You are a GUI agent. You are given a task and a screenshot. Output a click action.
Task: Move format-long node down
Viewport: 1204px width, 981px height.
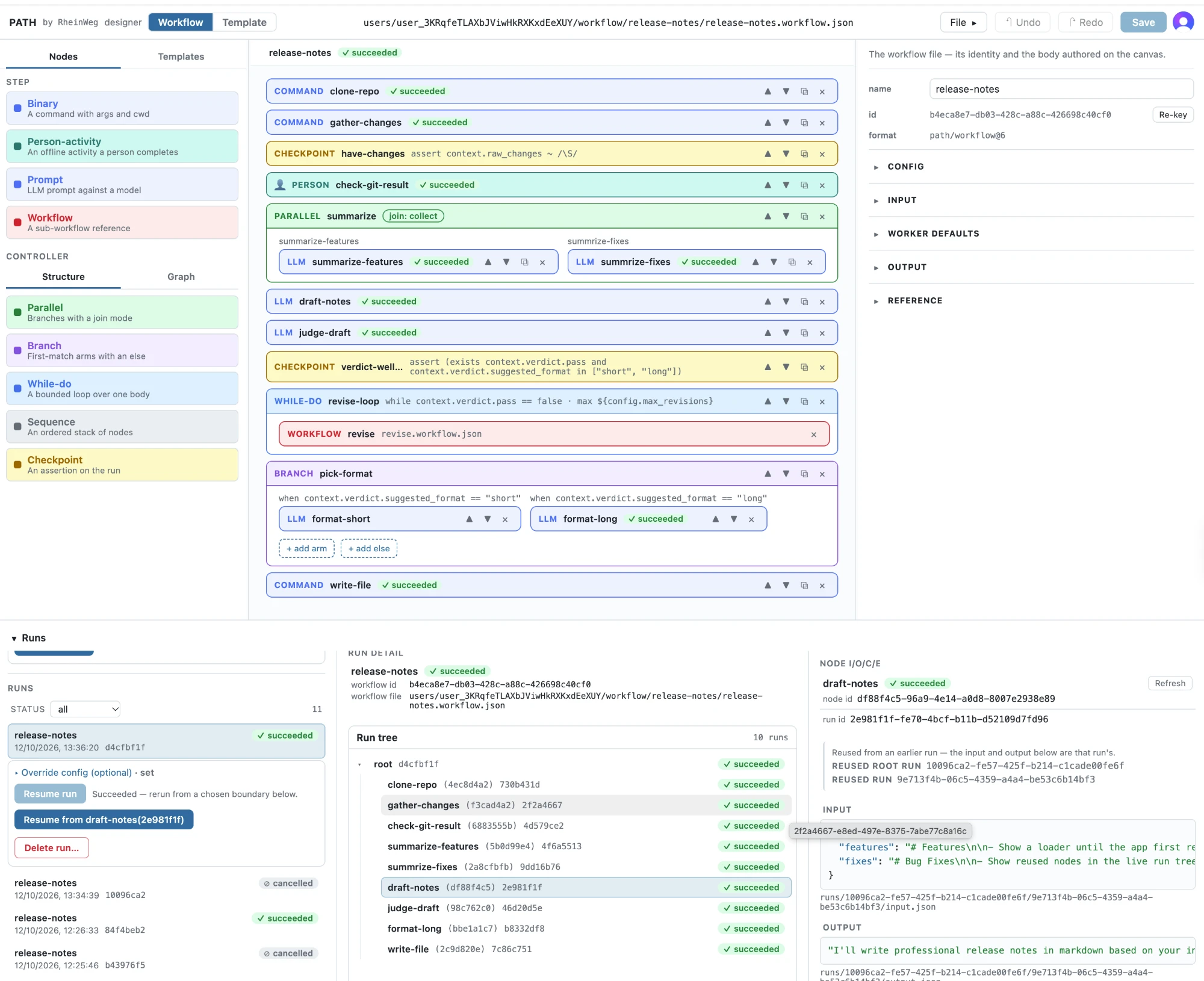(734, 519)
